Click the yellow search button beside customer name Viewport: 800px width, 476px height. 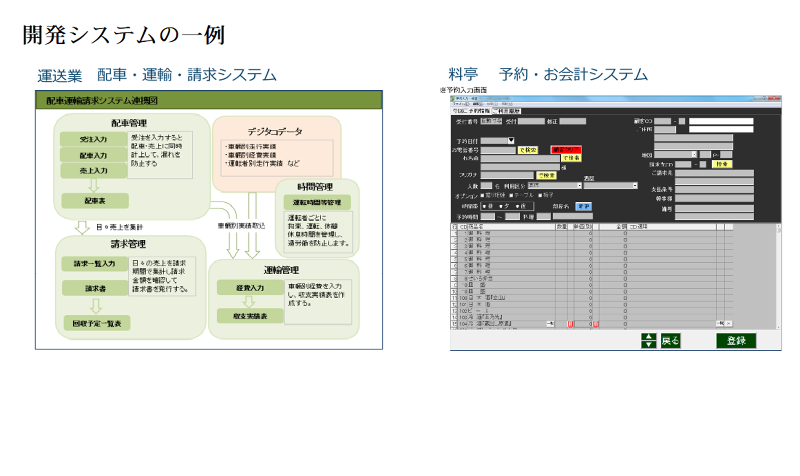(570, 158)
